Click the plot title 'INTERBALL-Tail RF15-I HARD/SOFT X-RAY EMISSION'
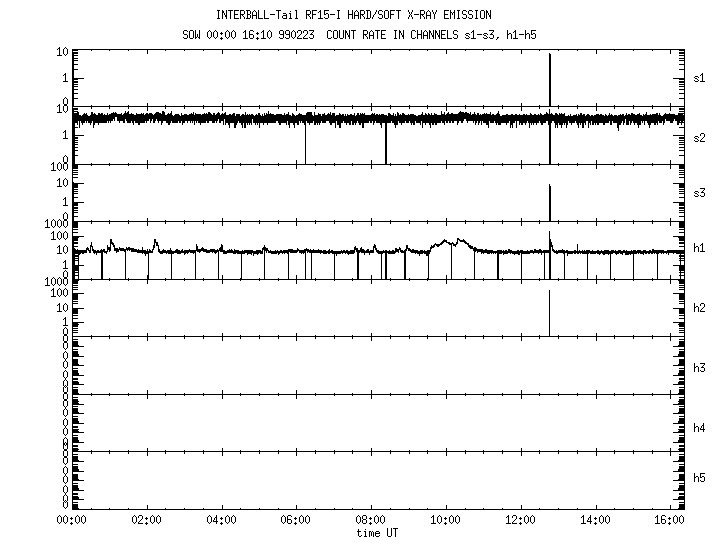720x550 pixels. tap(353, 15)
